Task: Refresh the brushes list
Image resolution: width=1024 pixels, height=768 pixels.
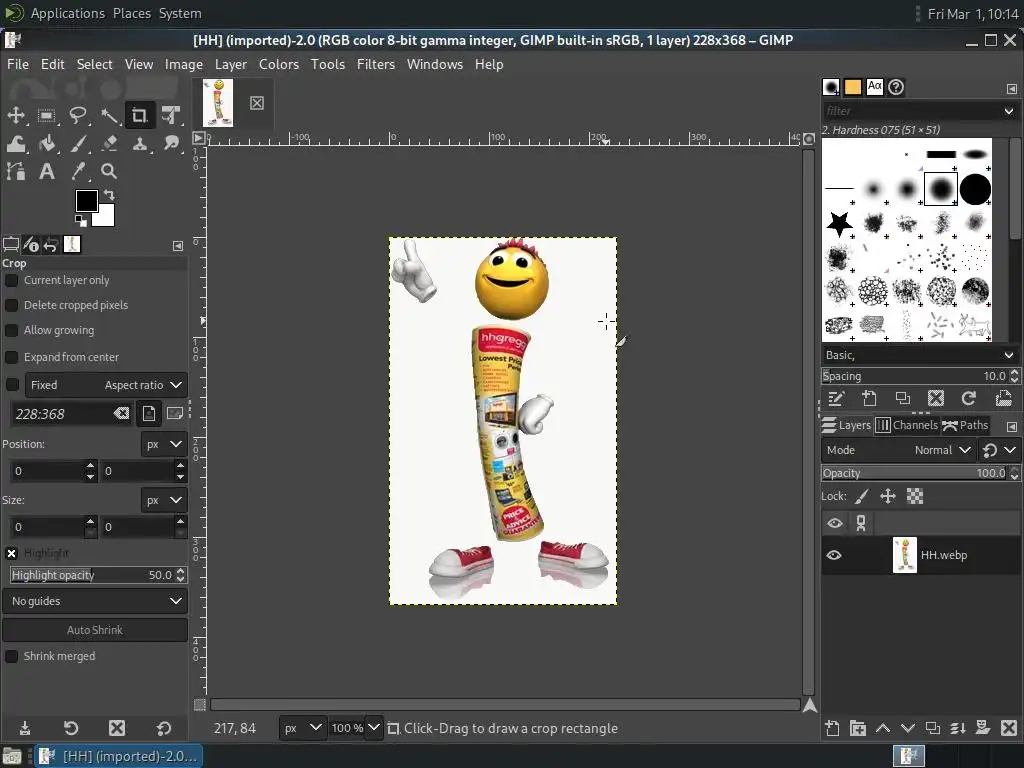Action: [x=968, y=398]
